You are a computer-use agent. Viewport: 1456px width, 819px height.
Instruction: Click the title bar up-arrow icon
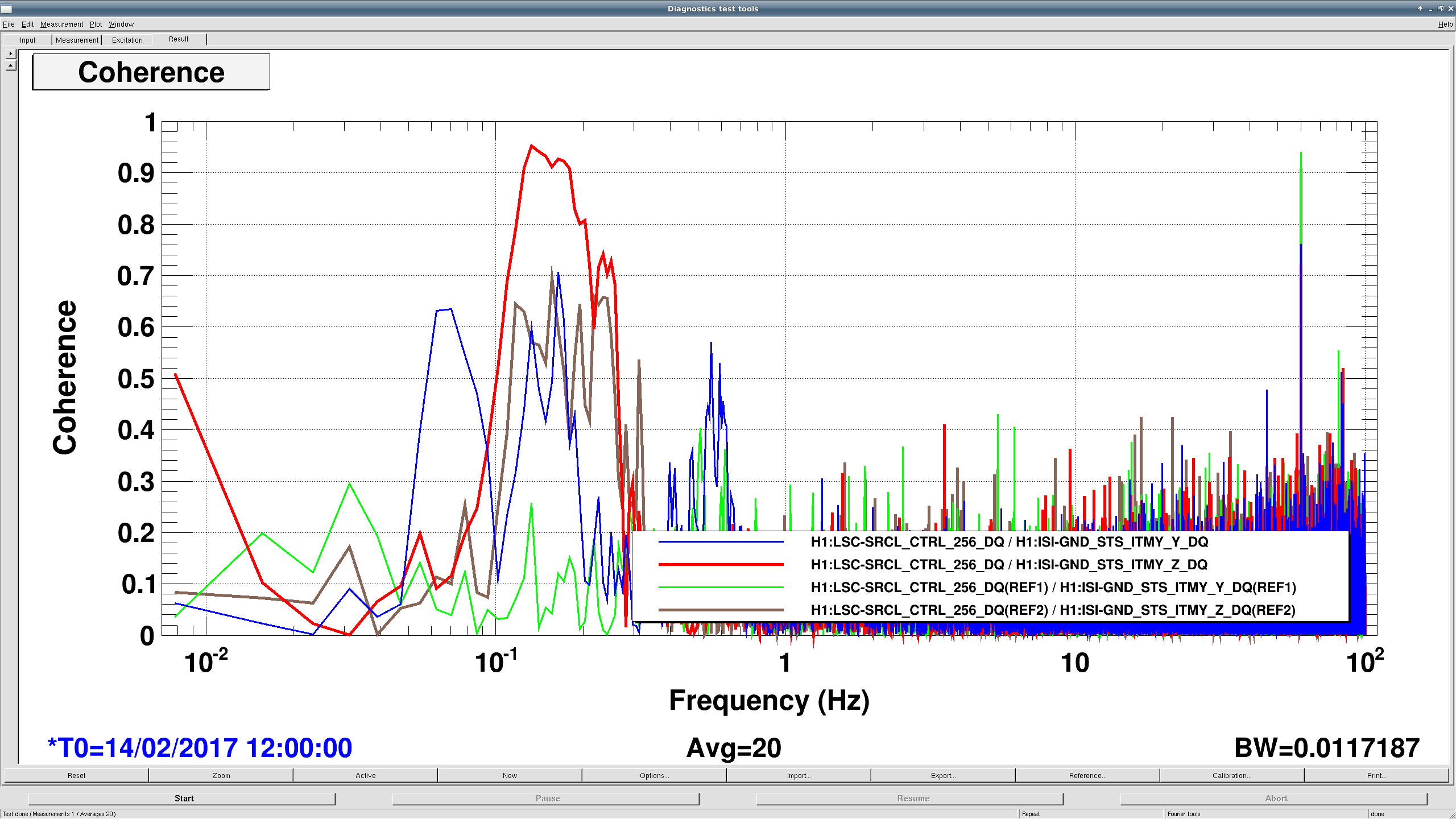[1420, 9]
